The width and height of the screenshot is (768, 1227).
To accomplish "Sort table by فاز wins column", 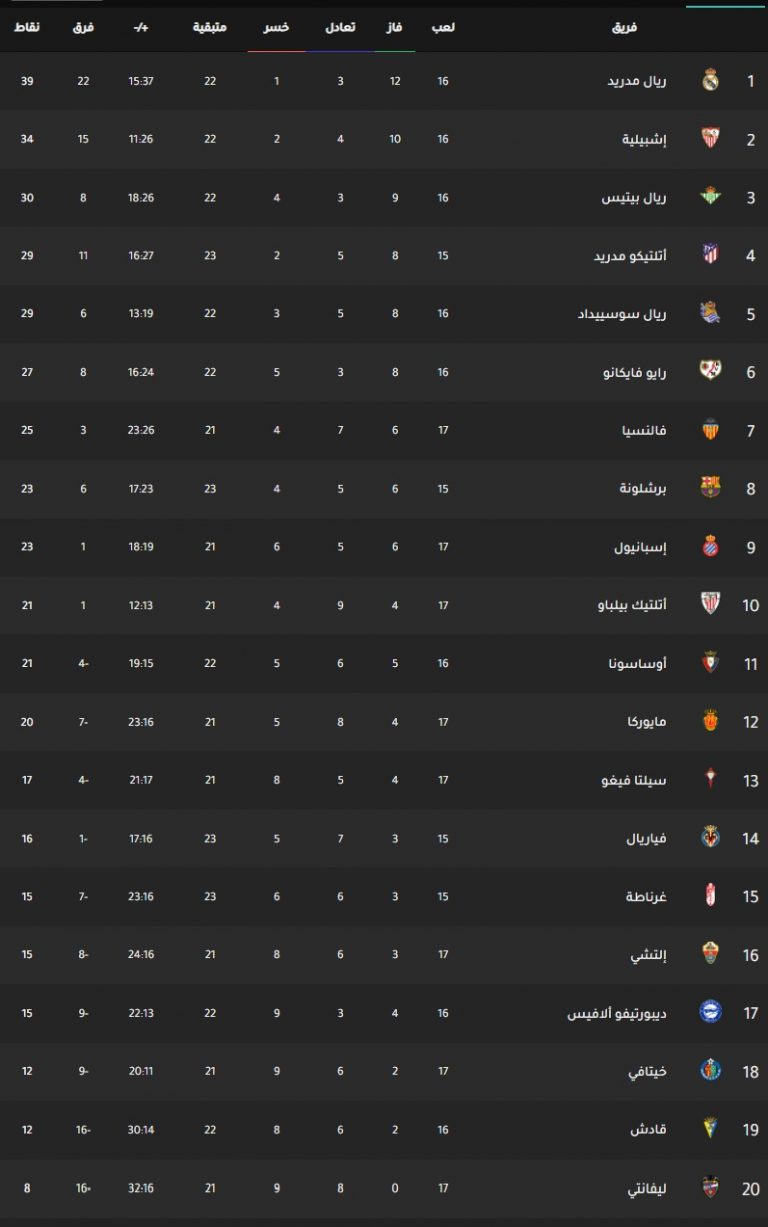I will (395, 27).
